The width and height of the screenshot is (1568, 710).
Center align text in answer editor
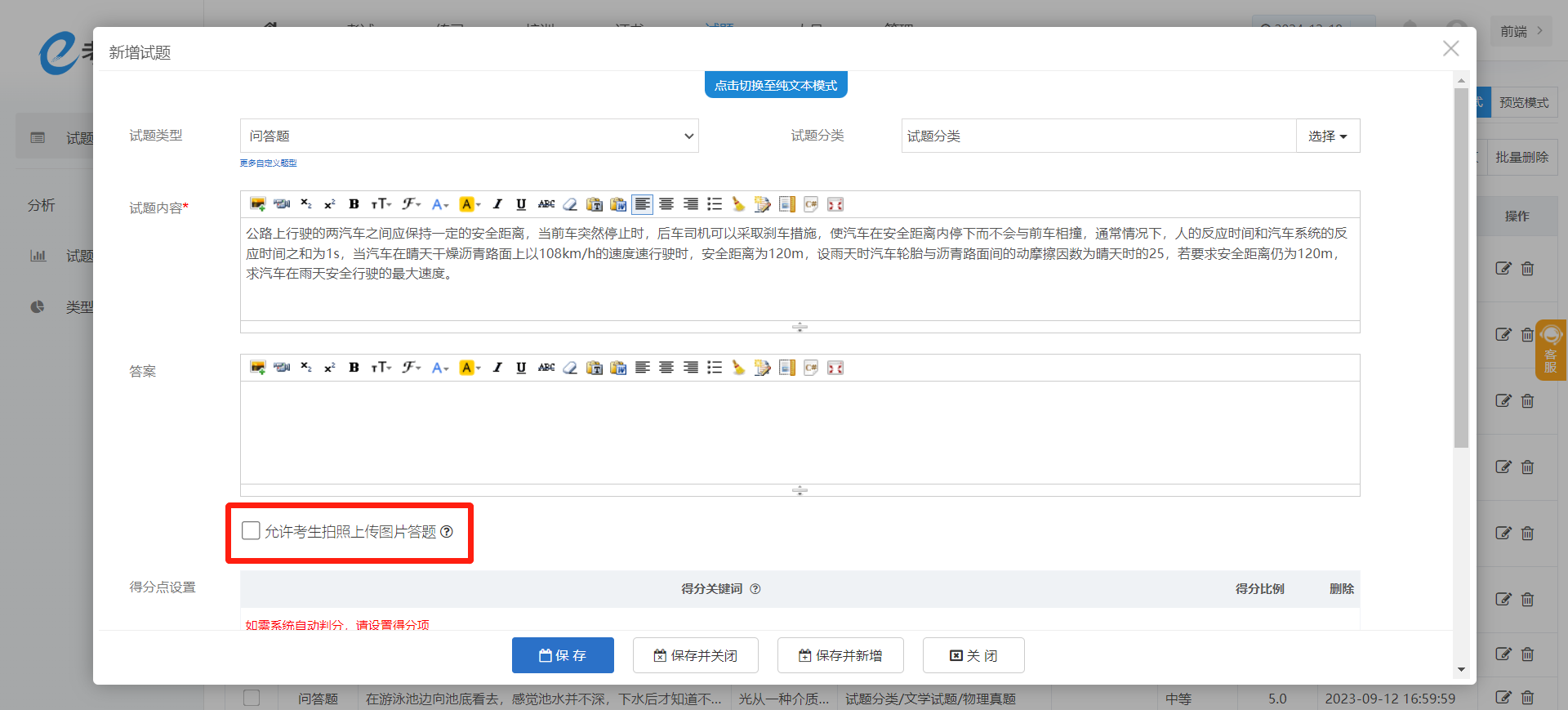[x=666, y=368]
